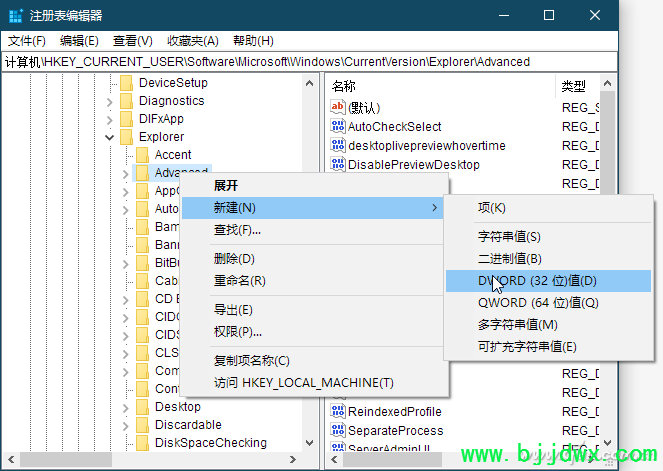
Task: Choose 展开 in the context menu
Action: coord(312,186)
